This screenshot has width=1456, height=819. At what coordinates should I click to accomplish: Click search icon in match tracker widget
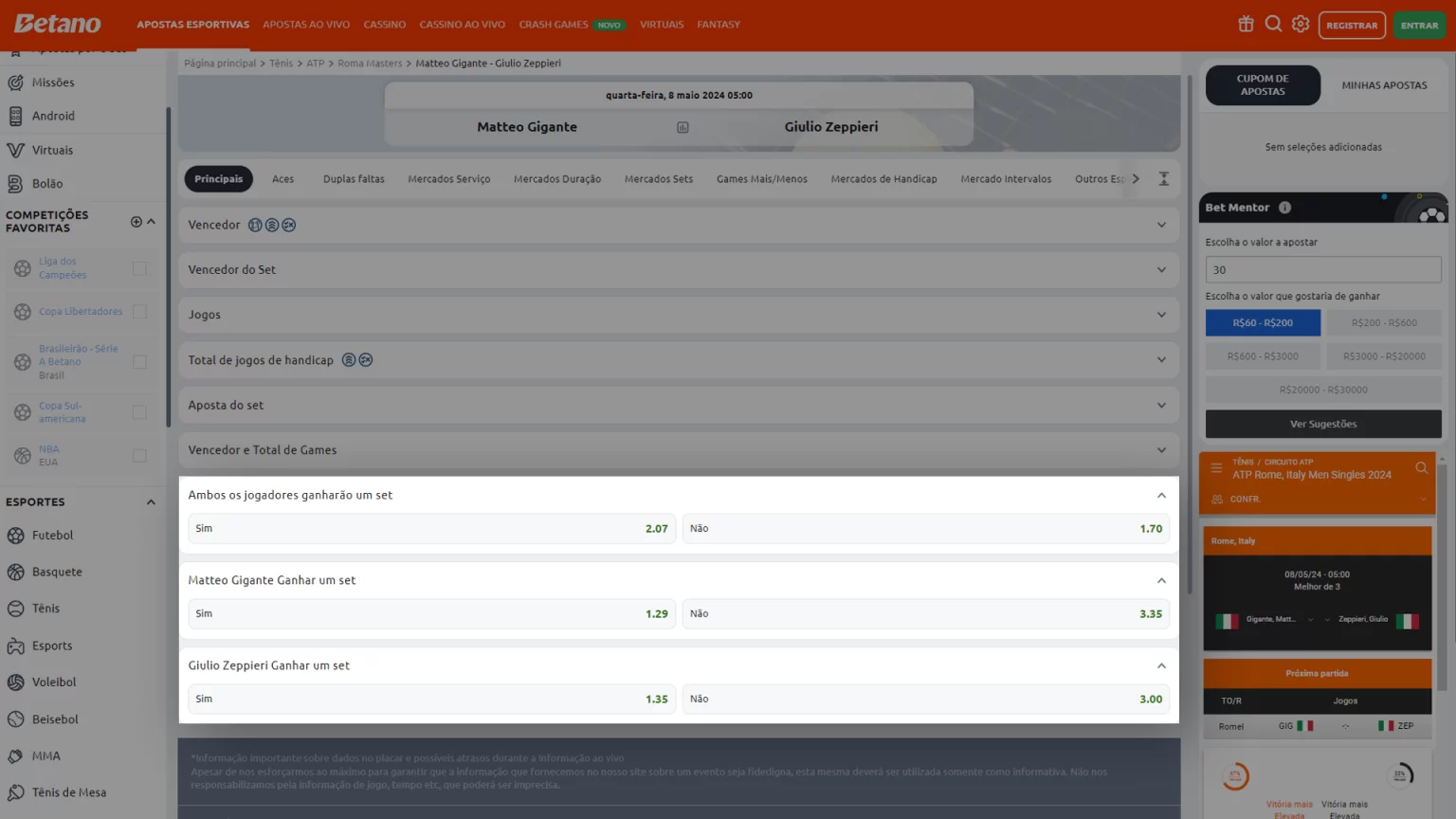pos(1421,468)
